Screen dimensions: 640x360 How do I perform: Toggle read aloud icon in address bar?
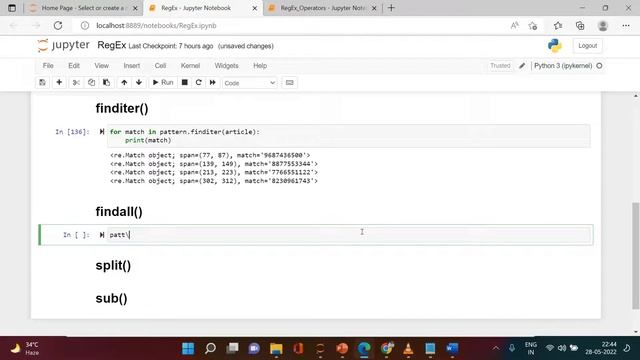(515, 25)
